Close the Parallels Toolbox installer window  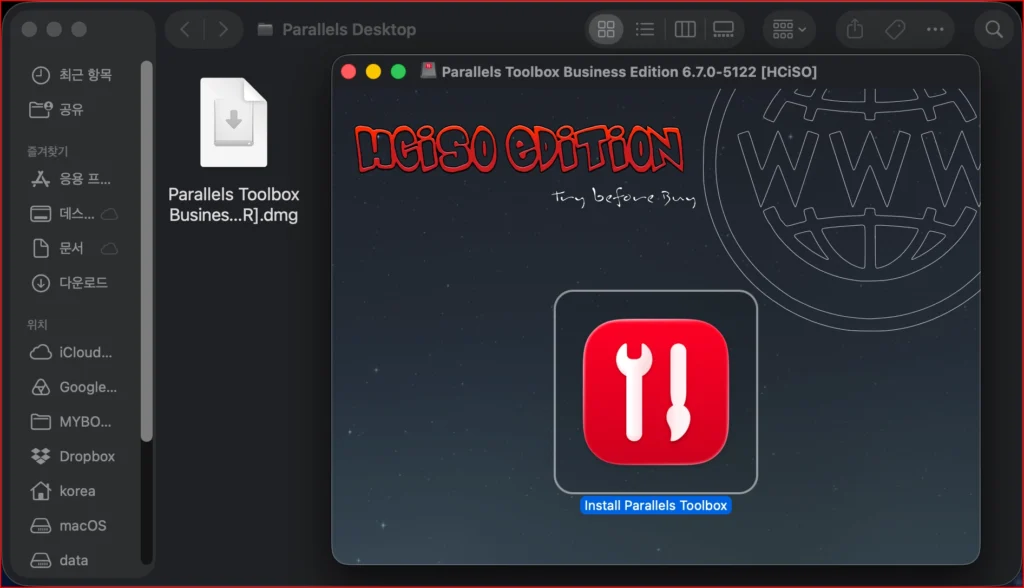[349, 72]
